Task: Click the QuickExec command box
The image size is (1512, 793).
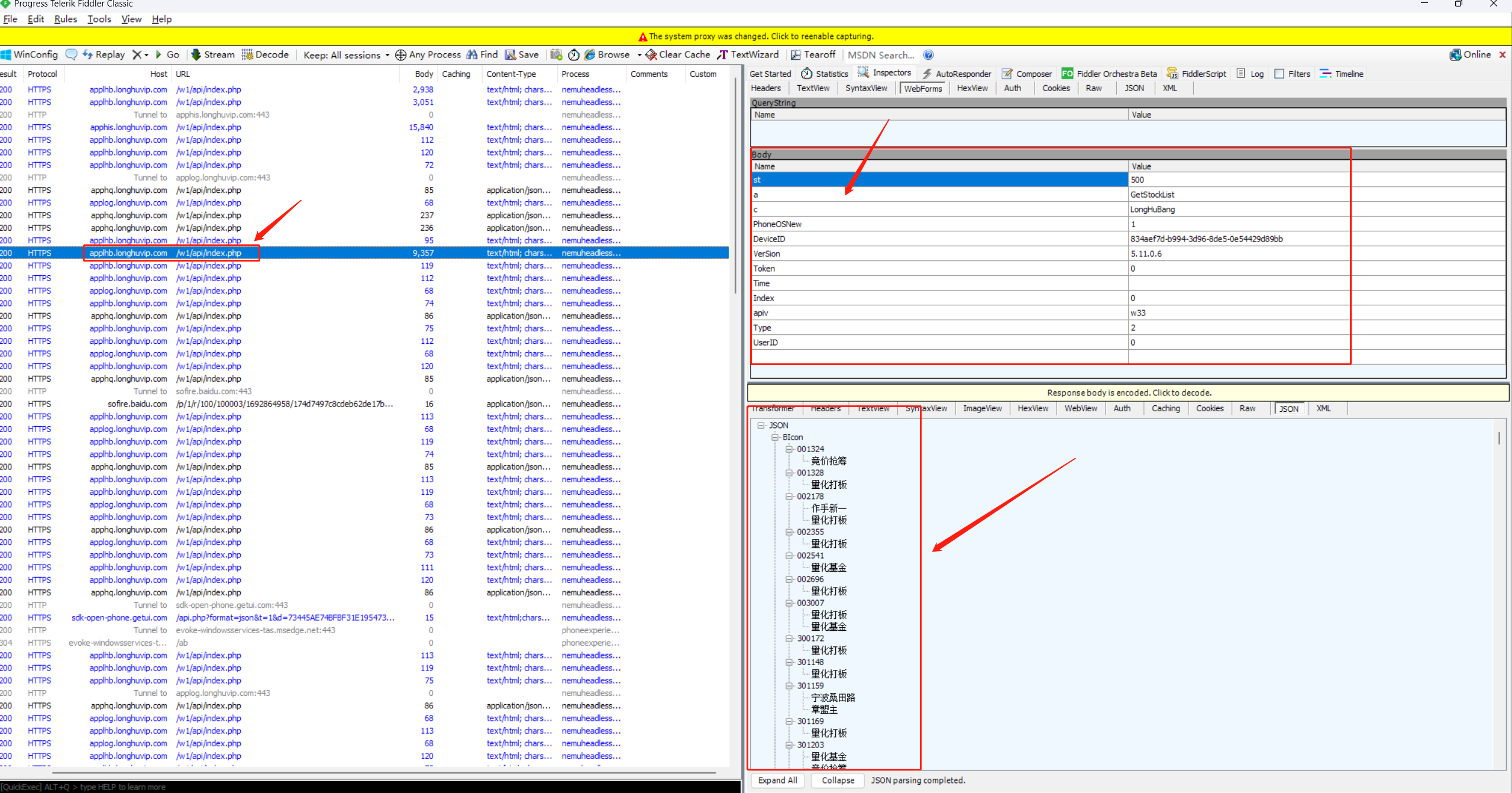Action: 370,787
